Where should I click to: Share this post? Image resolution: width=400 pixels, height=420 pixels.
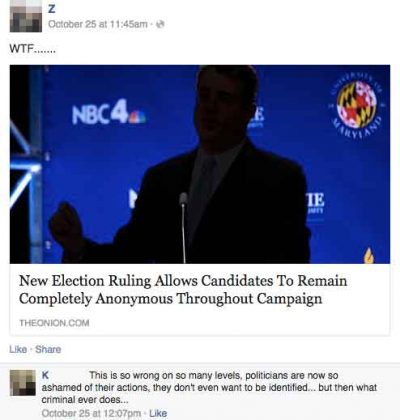click(48, 349)
